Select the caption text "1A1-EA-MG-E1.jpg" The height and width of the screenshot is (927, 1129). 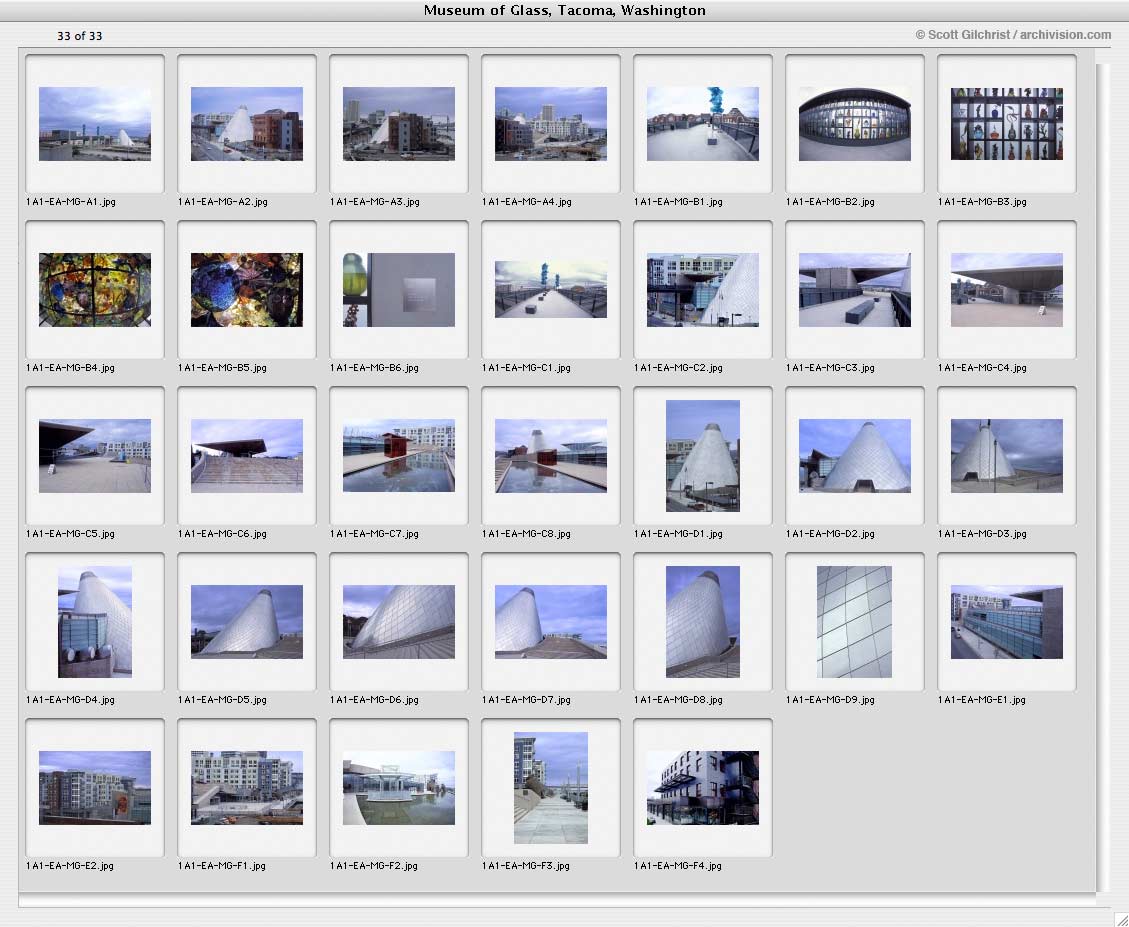tap(981, 700)
